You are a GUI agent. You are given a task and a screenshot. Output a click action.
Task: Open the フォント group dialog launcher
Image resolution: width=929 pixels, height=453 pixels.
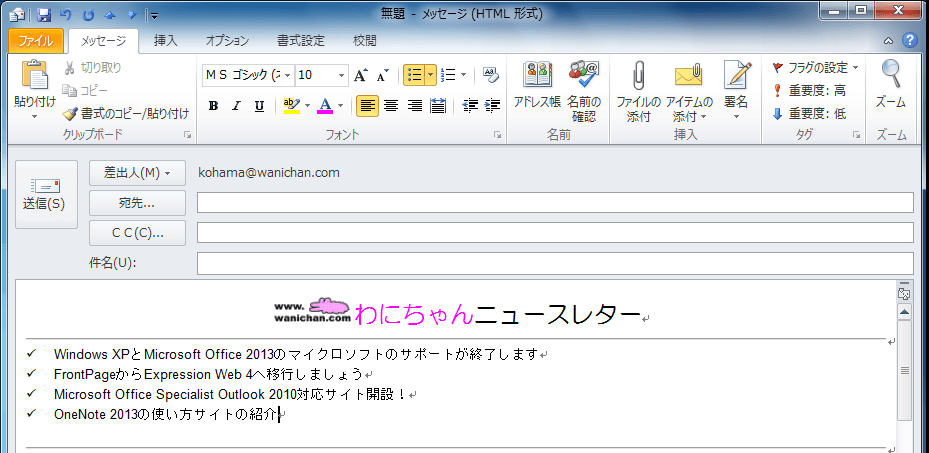click(498, 136)
